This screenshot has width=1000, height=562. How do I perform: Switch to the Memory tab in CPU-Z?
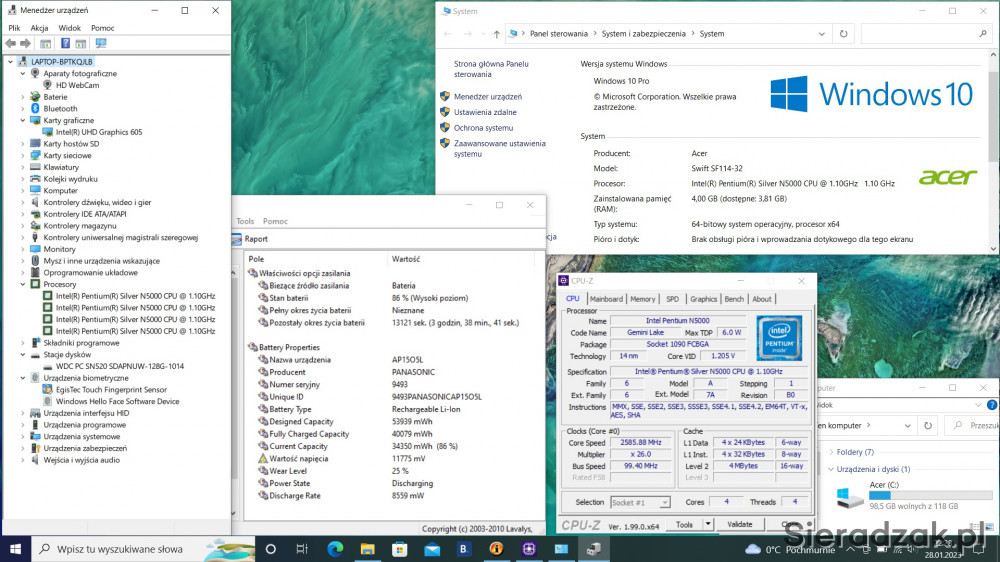pyautogui.click(x=642, y=298)
